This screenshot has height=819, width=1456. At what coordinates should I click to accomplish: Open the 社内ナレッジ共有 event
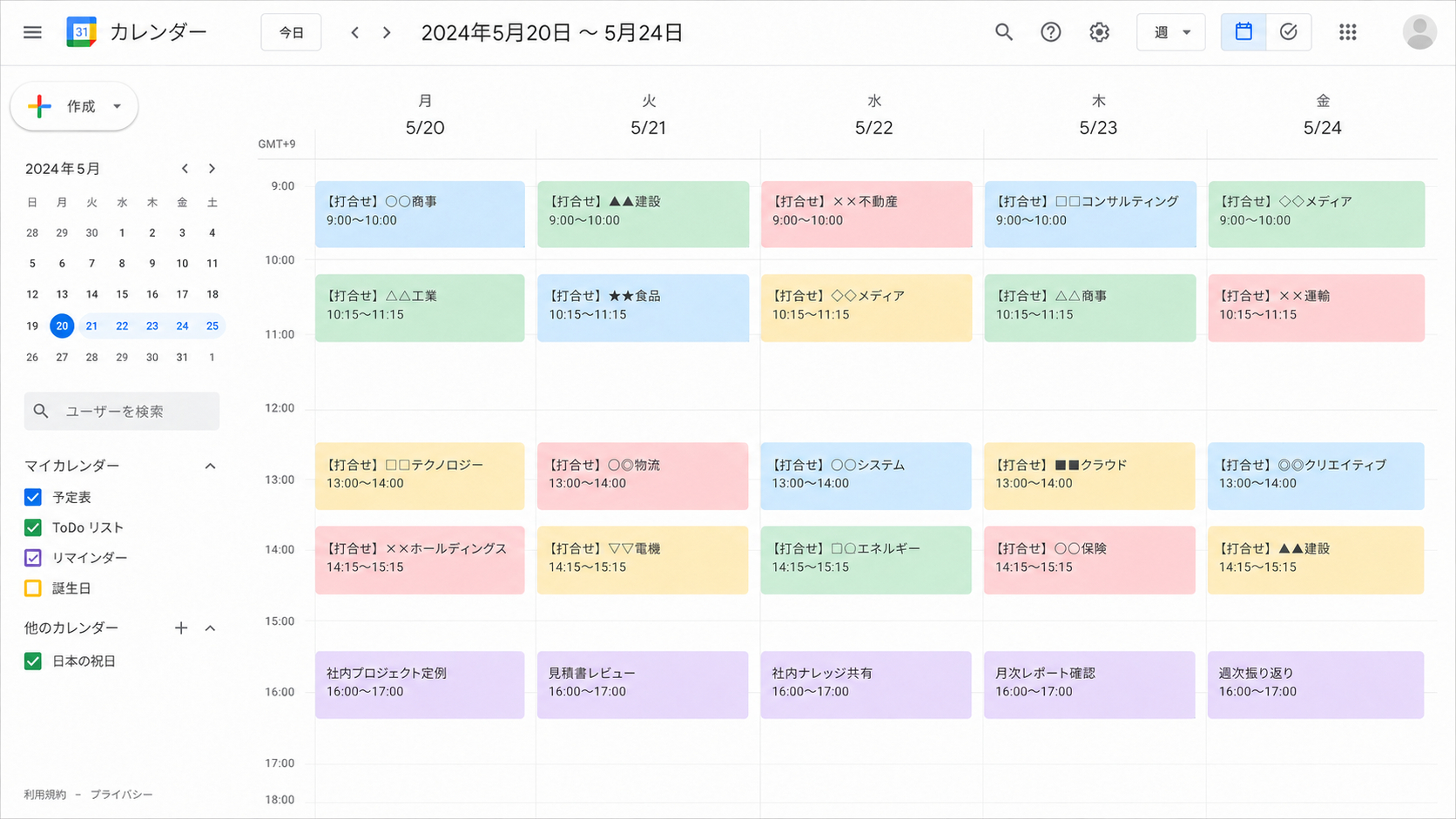tap(866, 685)
